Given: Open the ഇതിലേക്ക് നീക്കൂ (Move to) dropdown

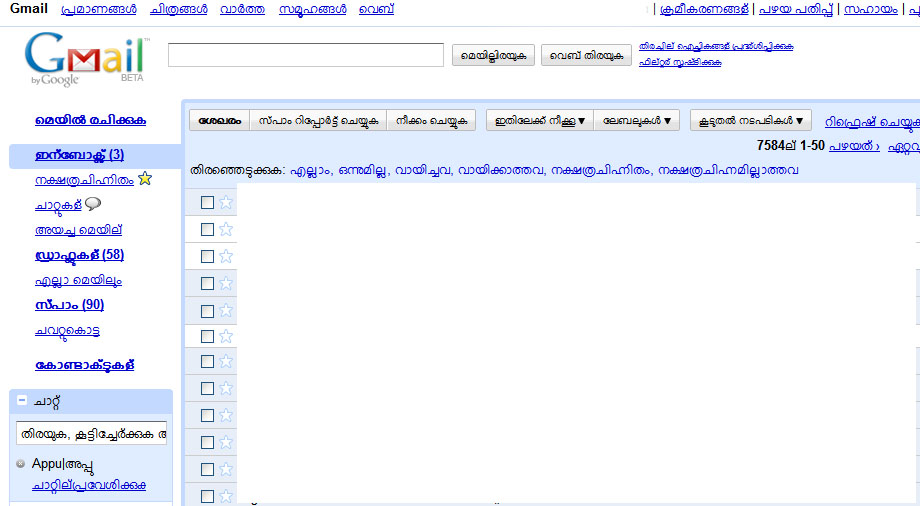Looking at the screenshot, I should click(540, 120).
